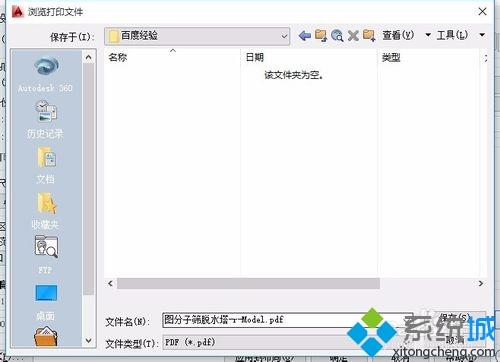Viewport: 500px width, 362px height.
Task: Open the 文件类型 PDF dropdown
Action: coord(287,342)
